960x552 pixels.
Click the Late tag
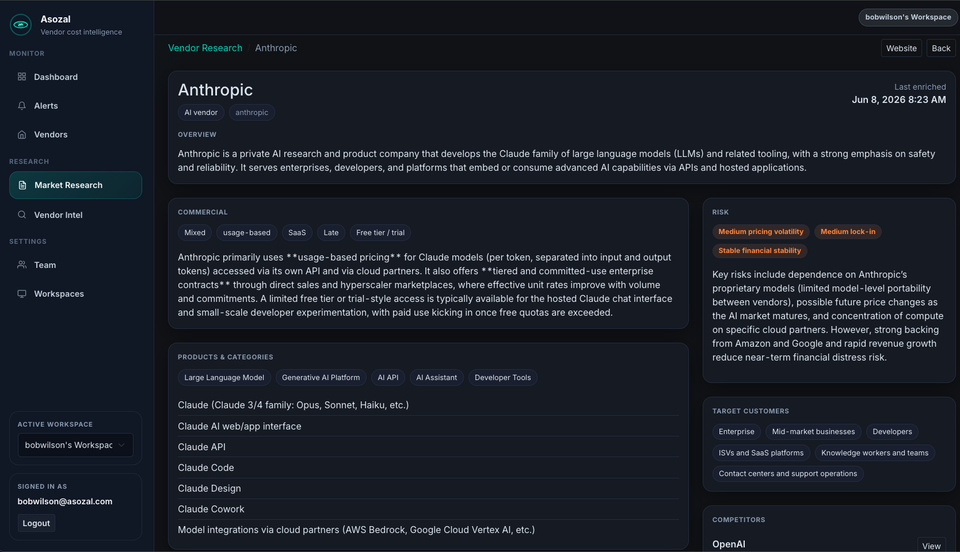(331, 233)
